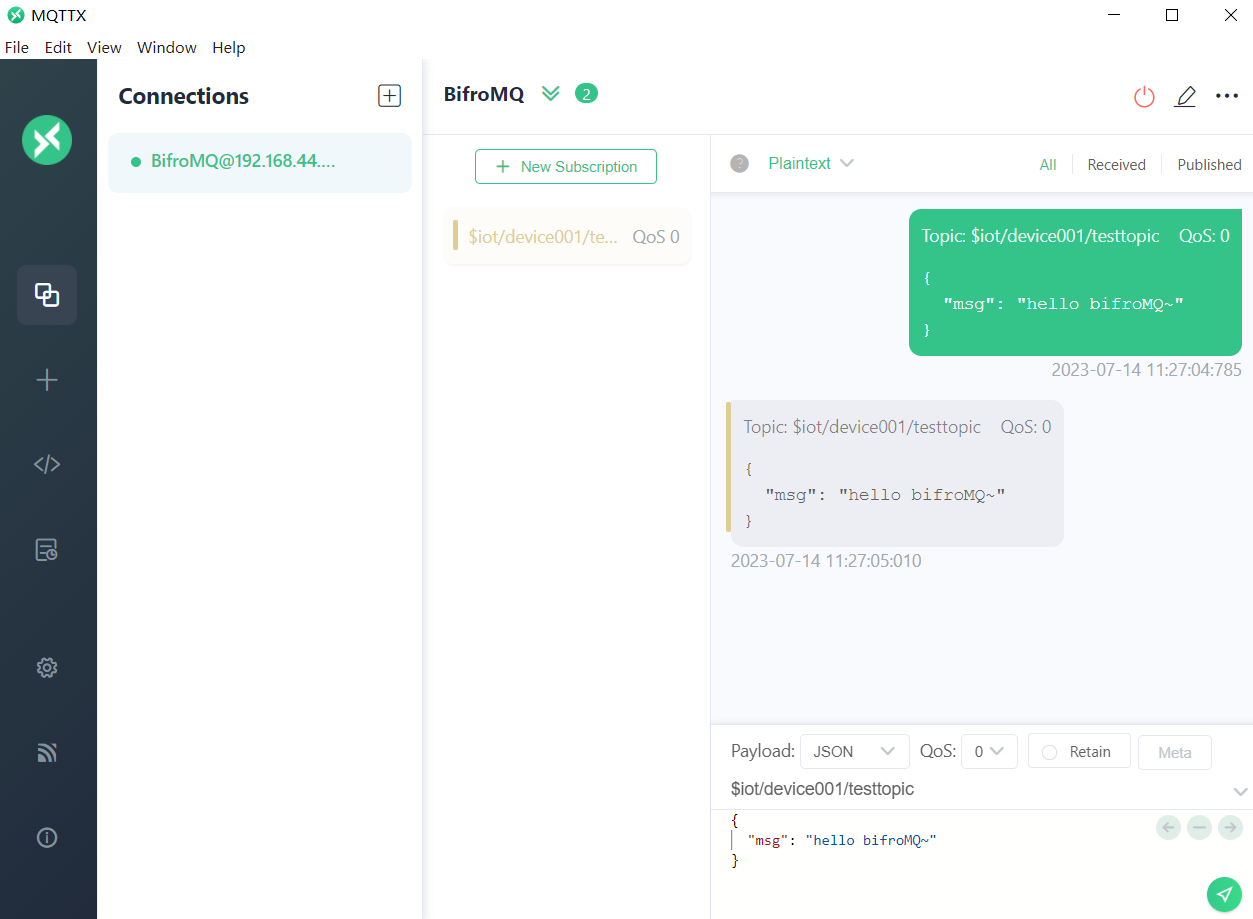Edit the BifroMQ connection with the pencil icon
This screenshot has width=1253, height=919.
1185,97
